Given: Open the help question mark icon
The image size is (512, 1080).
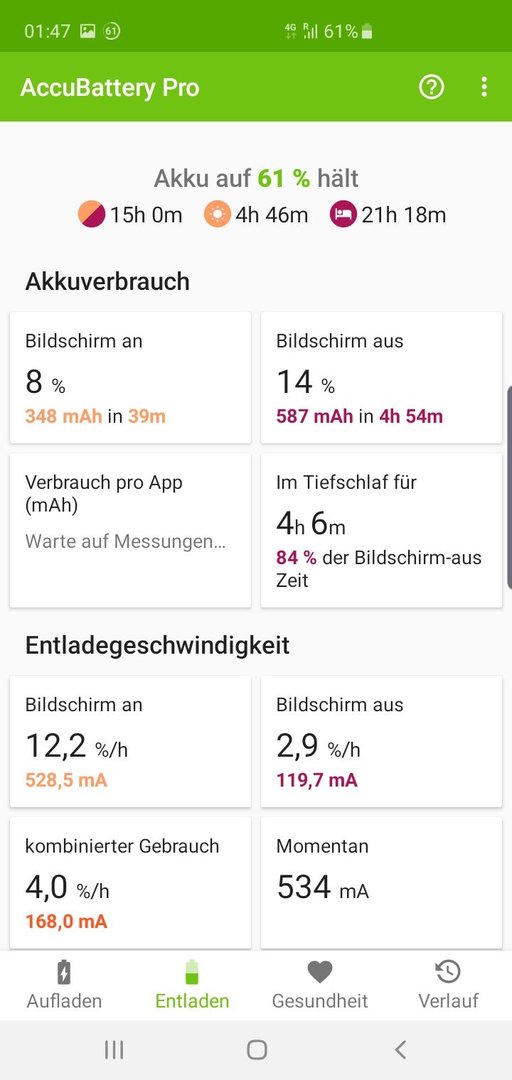Looking at the screenshot, I should tap(431, 87).
